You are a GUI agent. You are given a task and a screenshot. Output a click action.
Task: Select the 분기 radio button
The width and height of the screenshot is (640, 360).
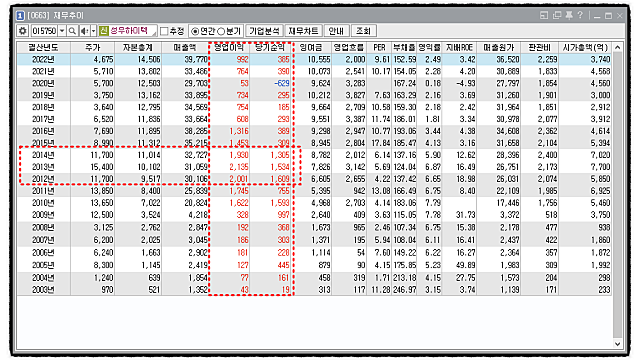pos(222,31)
